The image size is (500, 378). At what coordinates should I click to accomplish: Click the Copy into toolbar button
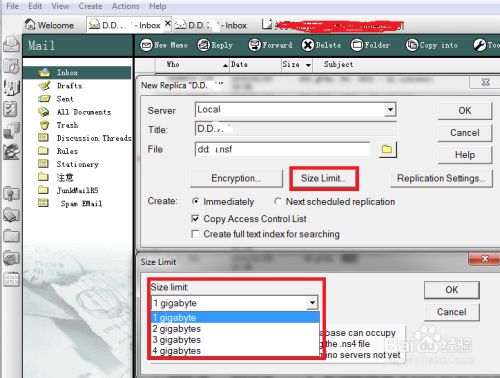tap(431, 45)
